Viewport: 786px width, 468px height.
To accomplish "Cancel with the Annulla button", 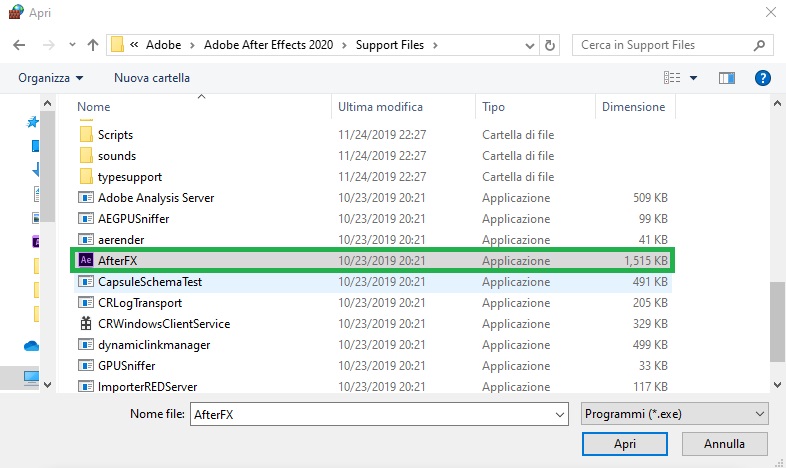I will click(x=724, y=444).
